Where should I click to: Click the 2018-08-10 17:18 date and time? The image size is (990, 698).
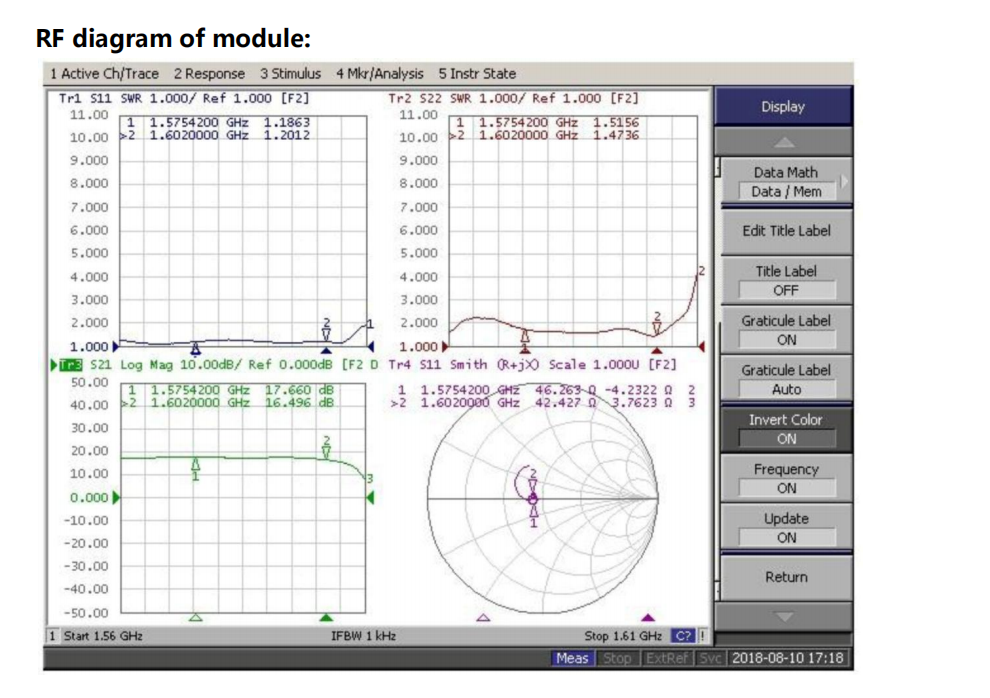[787, 658]
